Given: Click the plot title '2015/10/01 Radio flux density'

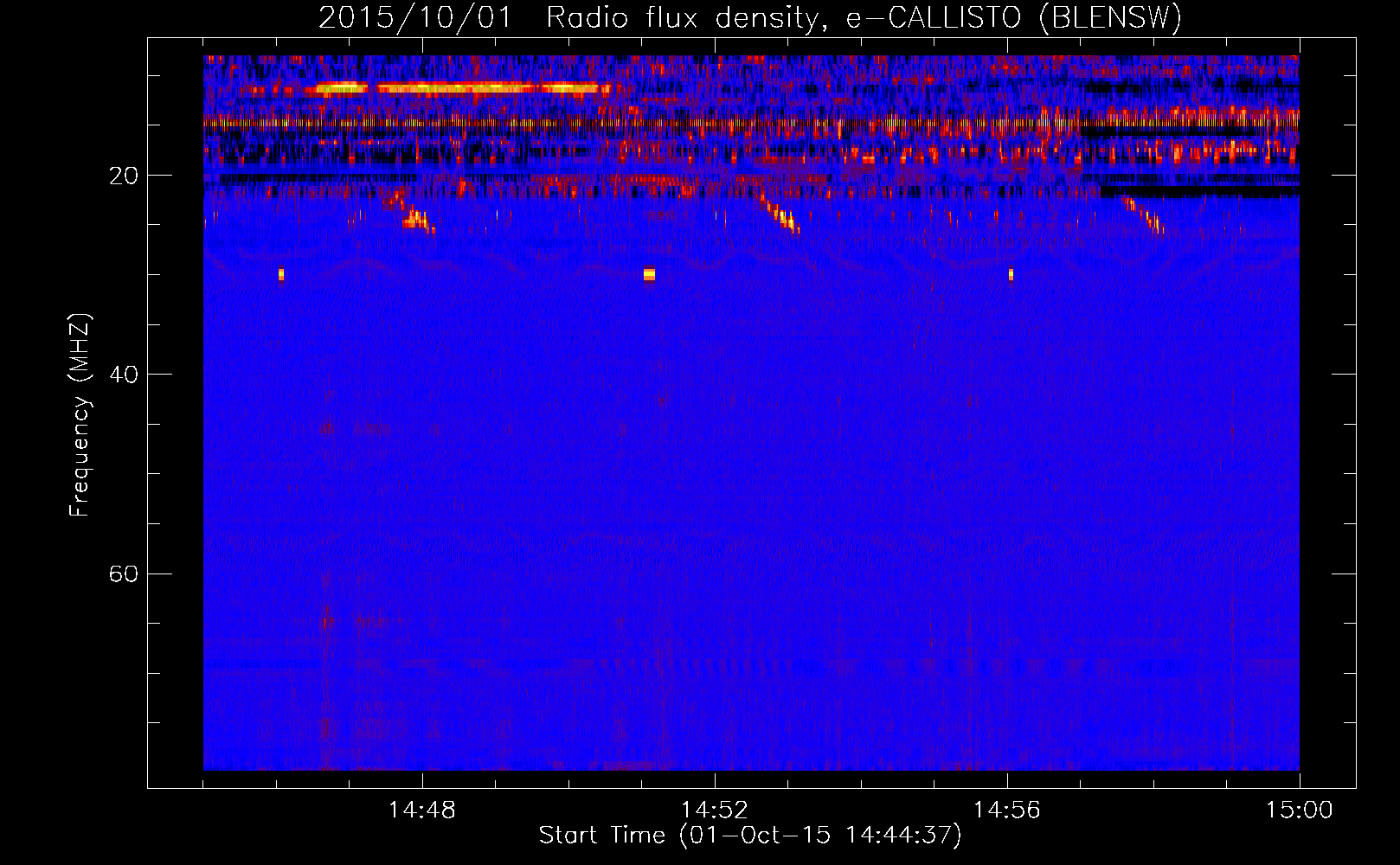Looking at the screenshot, I should tap(749, 17).
